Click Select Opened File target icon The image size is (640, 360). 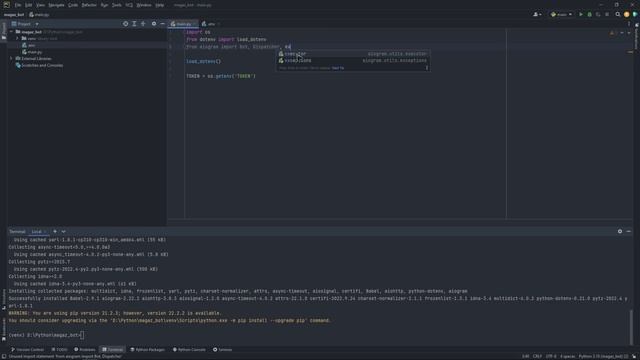click(x=125, y=24)
